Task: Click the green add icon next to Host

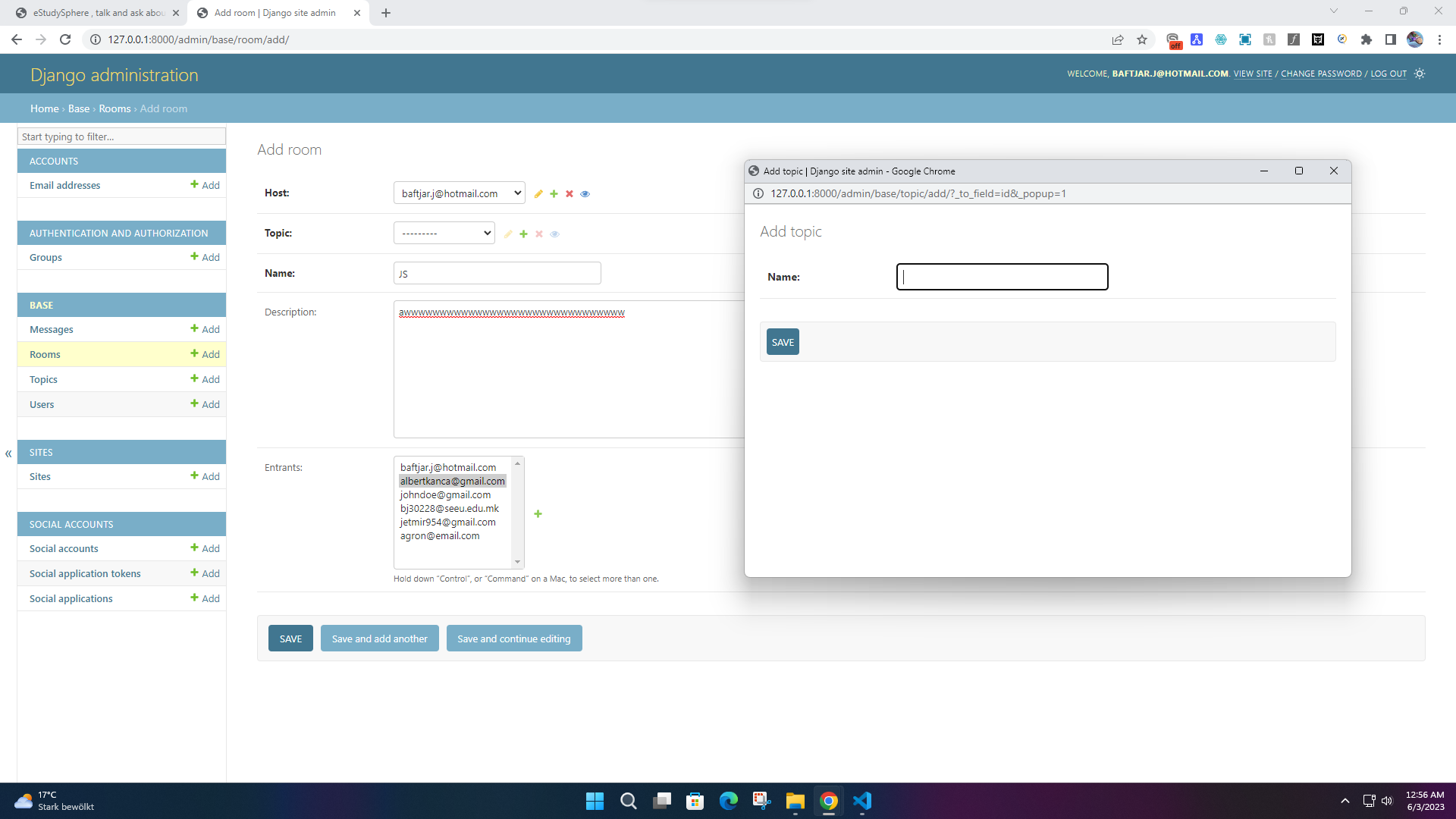Action: pos(554,193)
